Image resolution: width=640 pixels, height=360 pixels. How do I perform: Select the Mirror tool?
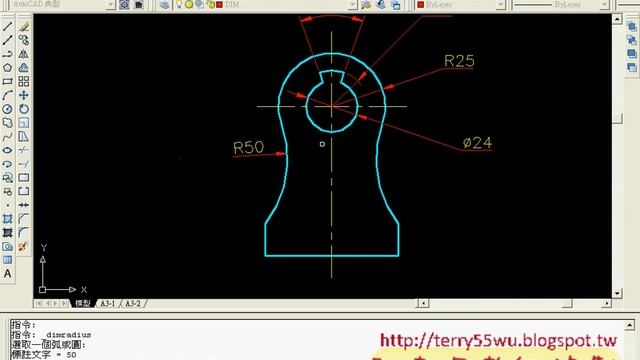point(24,54)
